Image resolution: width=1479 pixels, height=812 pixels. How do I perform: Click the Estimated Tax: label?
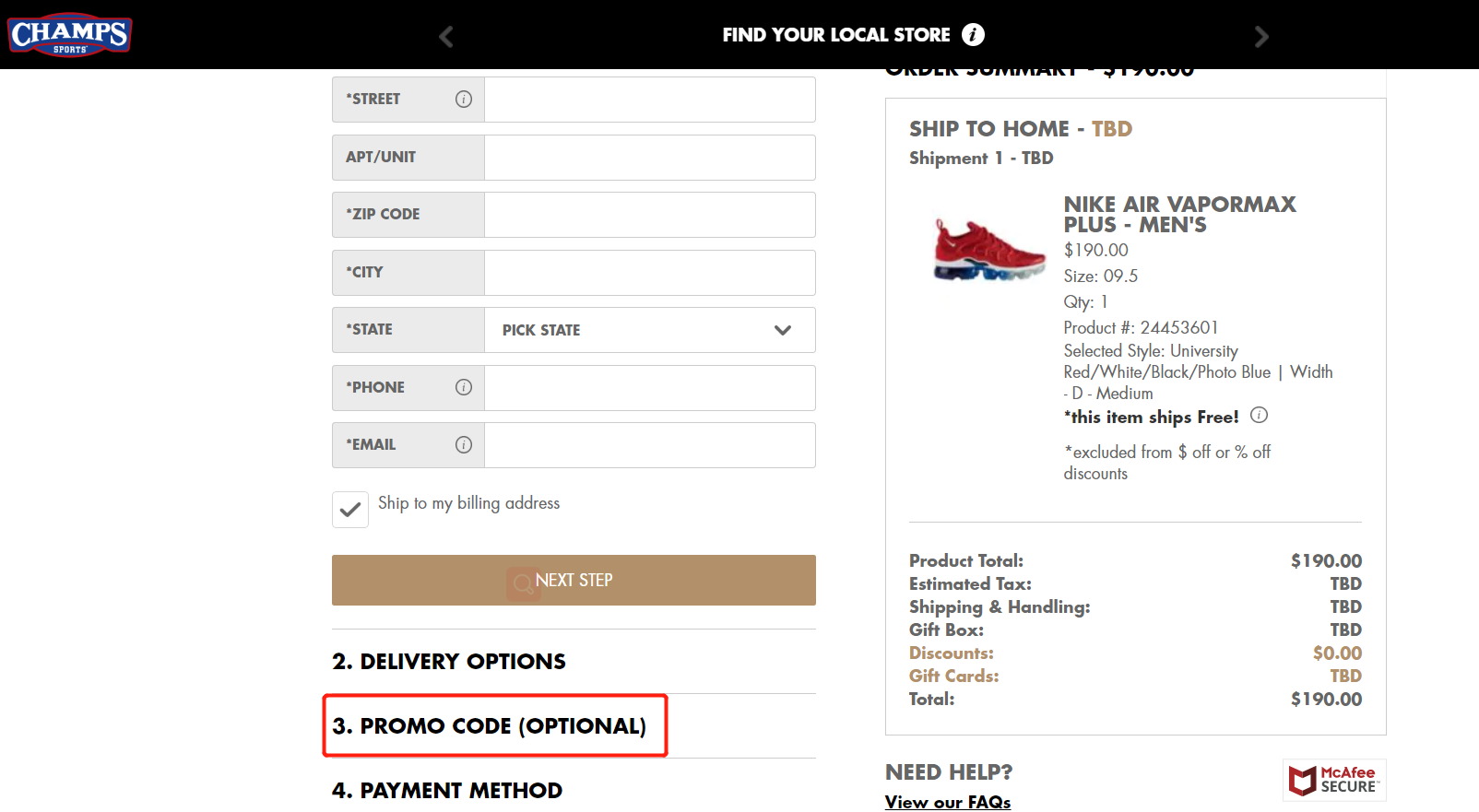(970, 584)
